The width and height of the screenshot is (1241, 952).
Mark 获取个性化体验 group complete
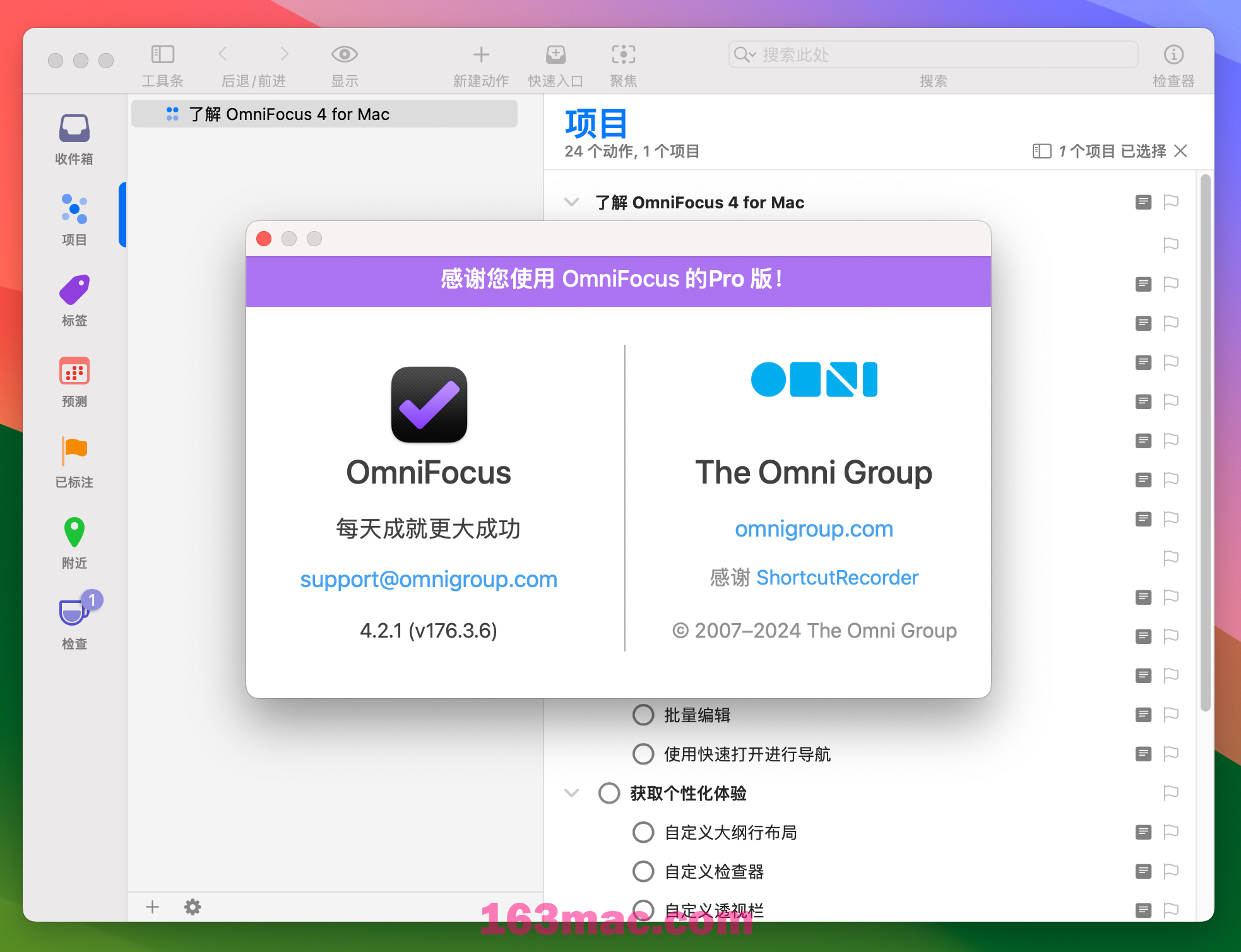tap(609, 794)
